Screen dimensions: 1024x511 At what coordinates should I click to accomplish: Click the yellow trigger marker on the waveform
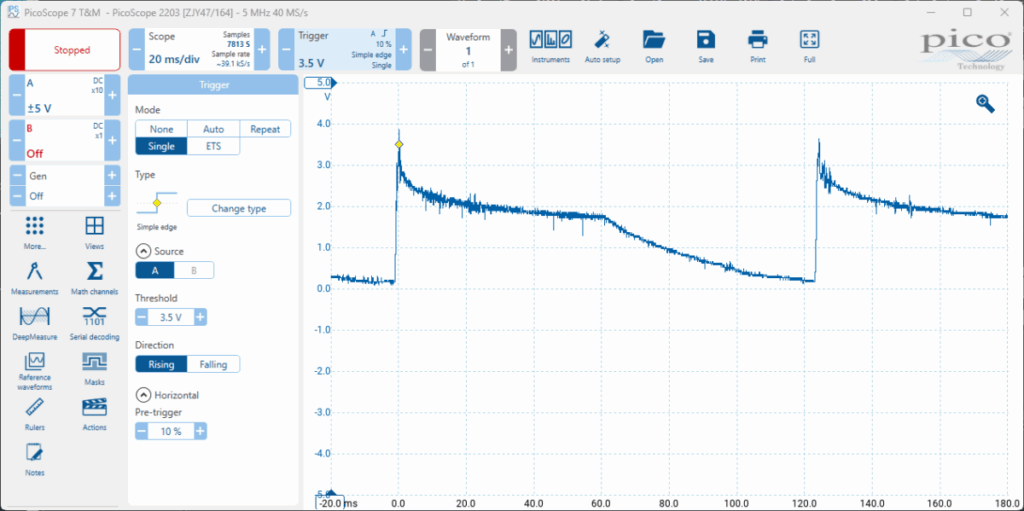pyautogui.click(x=399, y=145)
